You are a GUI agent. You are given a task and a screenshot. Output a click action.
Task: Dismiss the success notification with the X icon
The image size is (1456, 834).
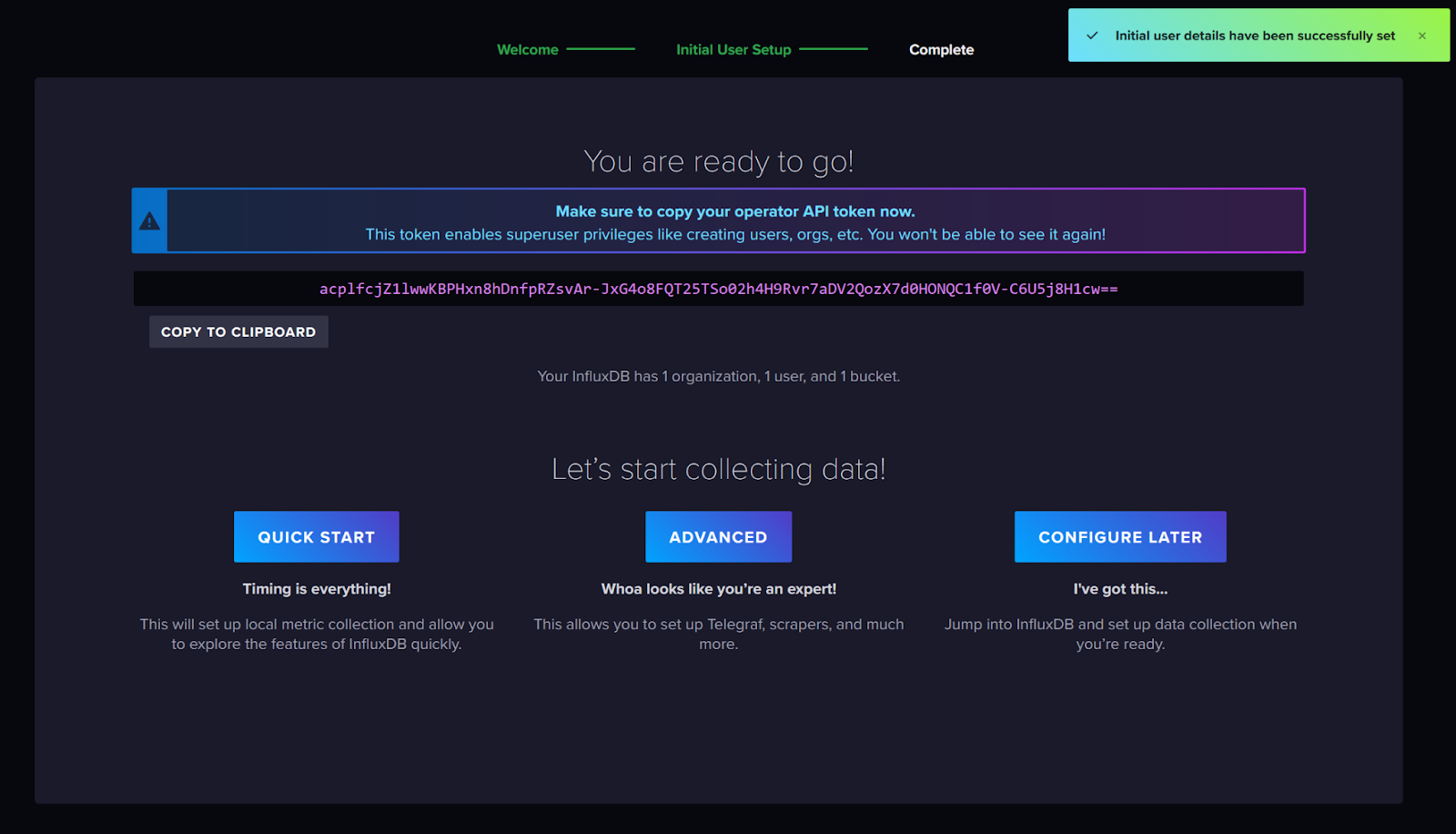(x=1421, y=36)
